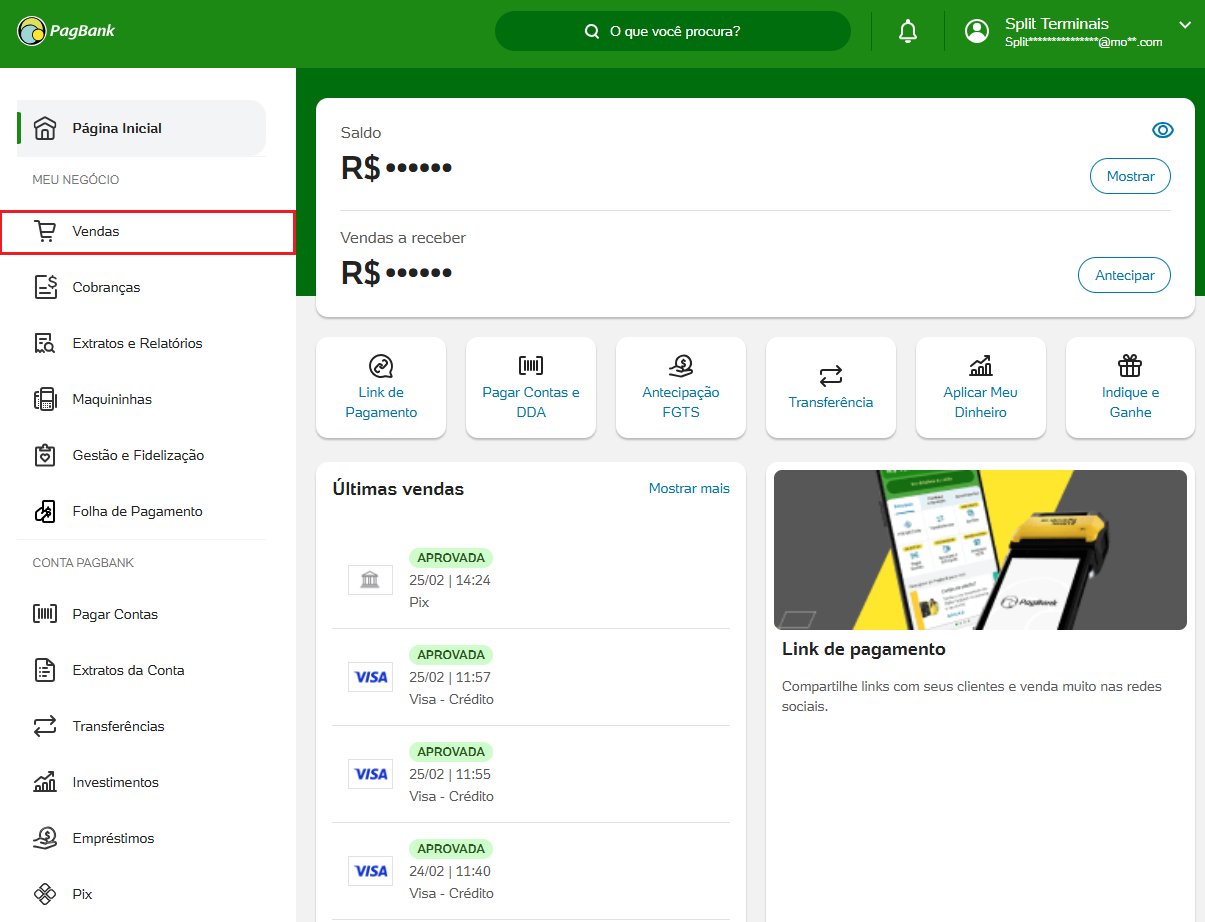Open the Antecipação FGTS shortcut card
Viewport: 1205px width, 922px height.
click(681, 388)
